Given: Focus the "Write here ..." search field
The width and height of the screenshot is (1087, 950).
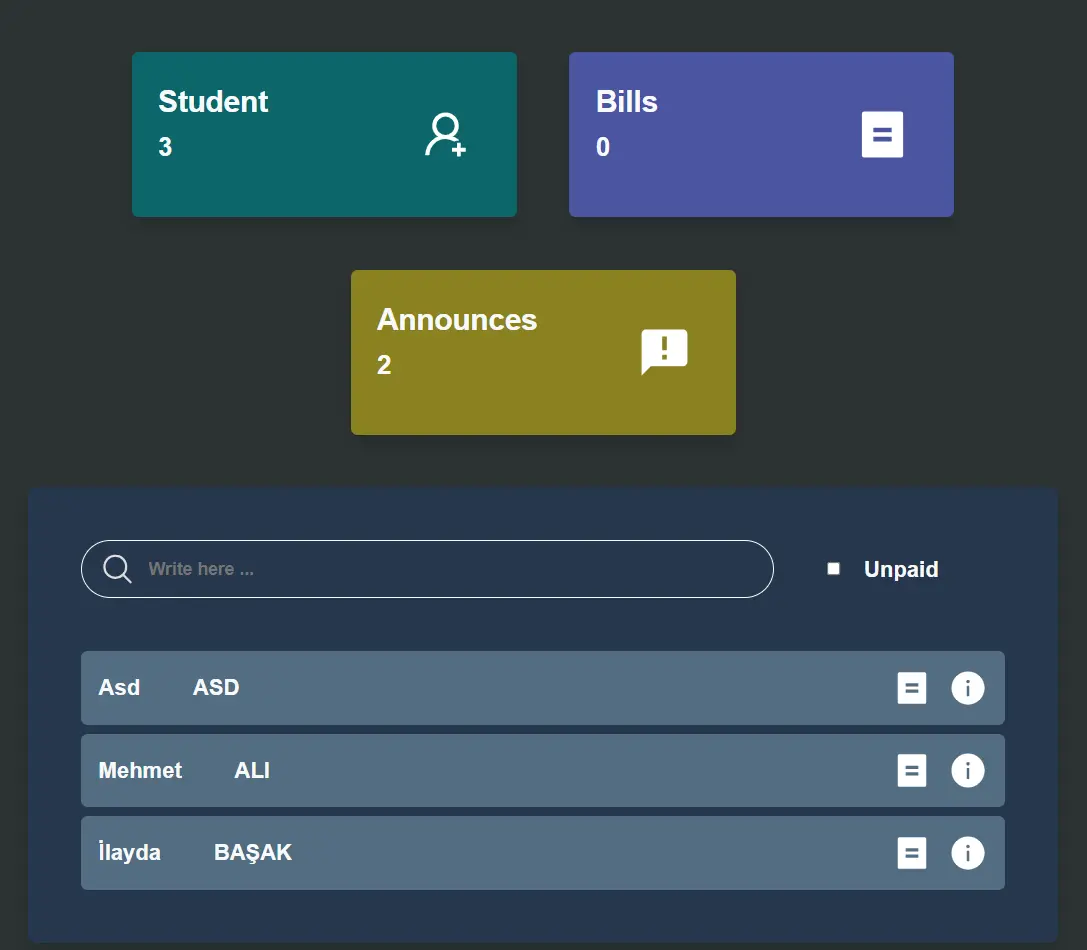Looking at the screenshot, I should pyautogui.click(x=450, y=569).
